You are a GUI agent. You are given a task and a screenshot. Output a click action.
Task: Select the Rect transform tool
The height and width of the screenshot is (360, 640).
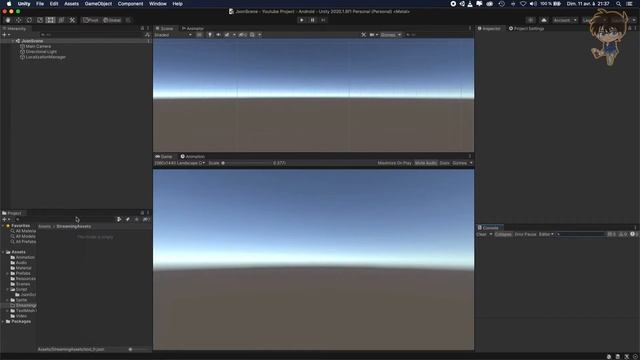point(50,20)
